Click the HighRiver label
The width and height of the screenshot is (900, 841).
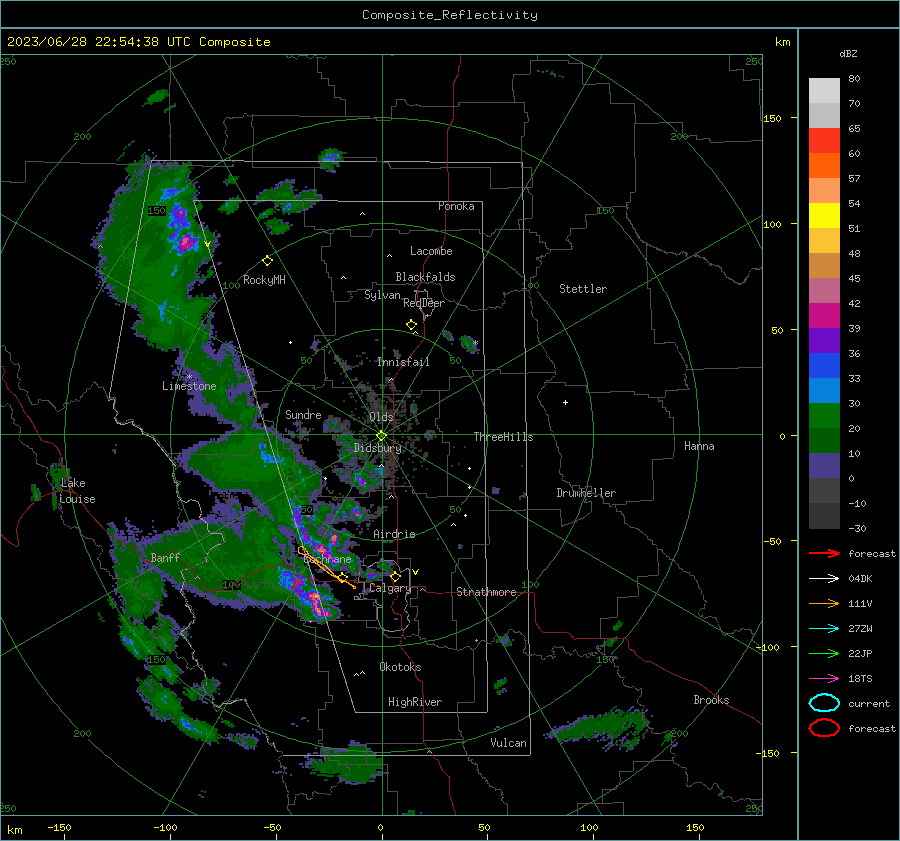tap(415, 702)
